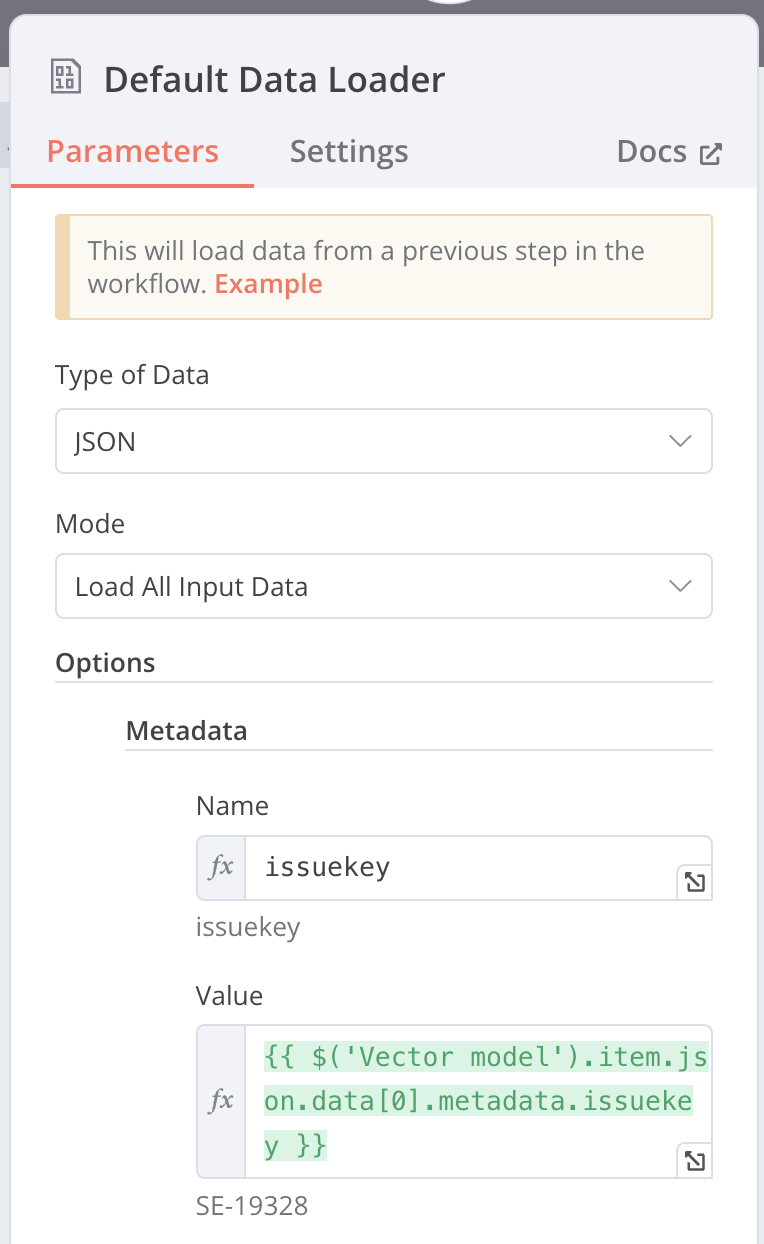Click the Default Data Loader title text
This screenshot has width=764, height=1244.
(x=275, y=79)
